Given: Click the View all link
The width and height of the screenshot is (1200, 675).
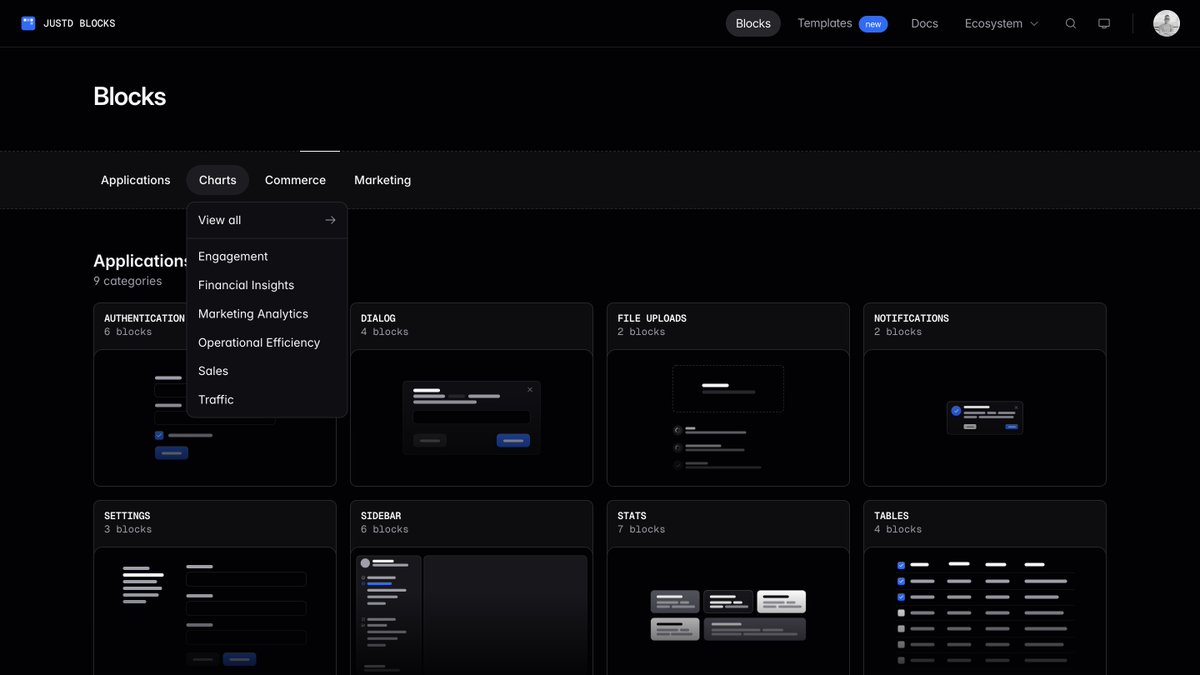Looking at the screenshot, I should pos(219,219).
